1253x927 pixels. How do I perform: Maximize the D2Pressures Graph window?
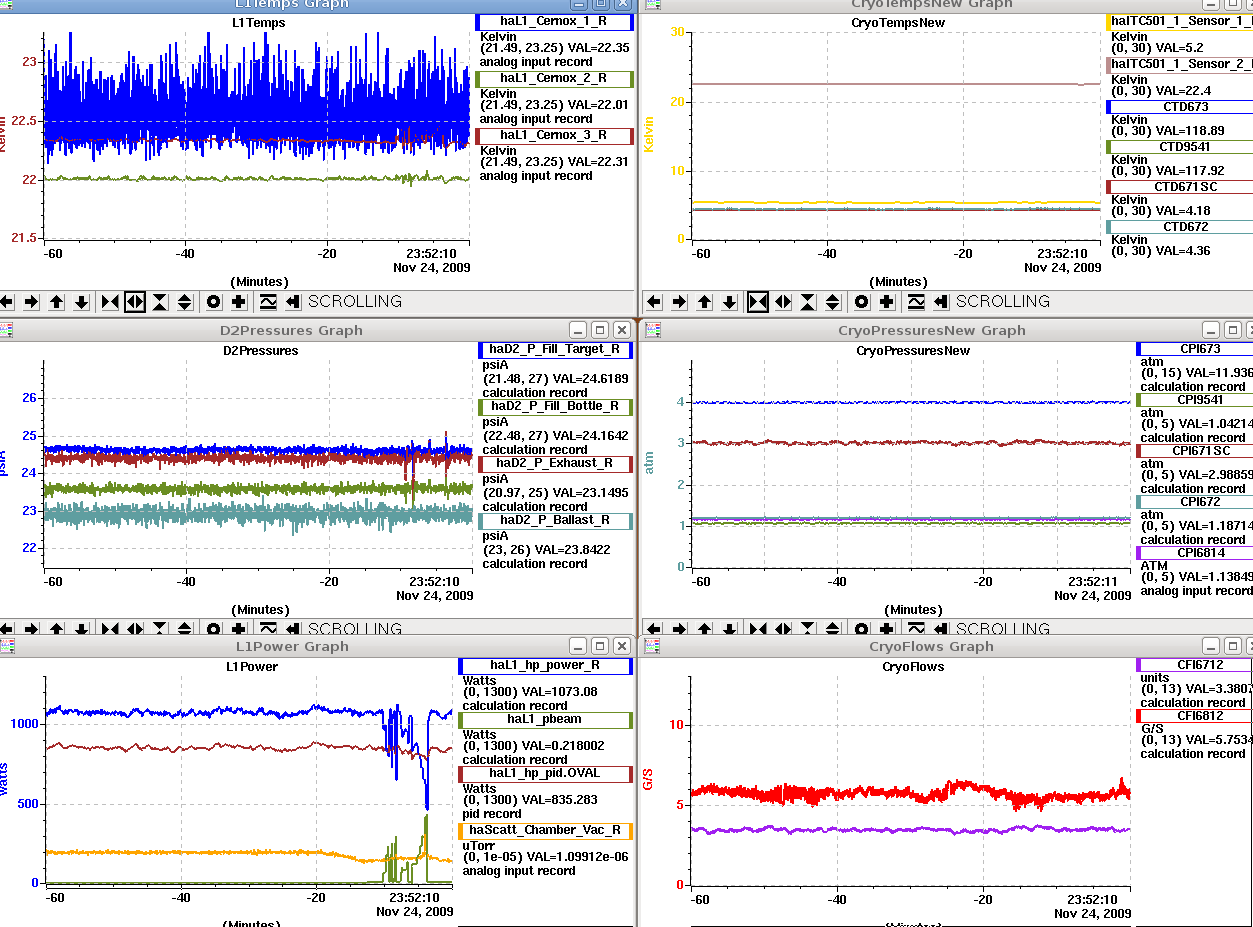click(600, 330)
